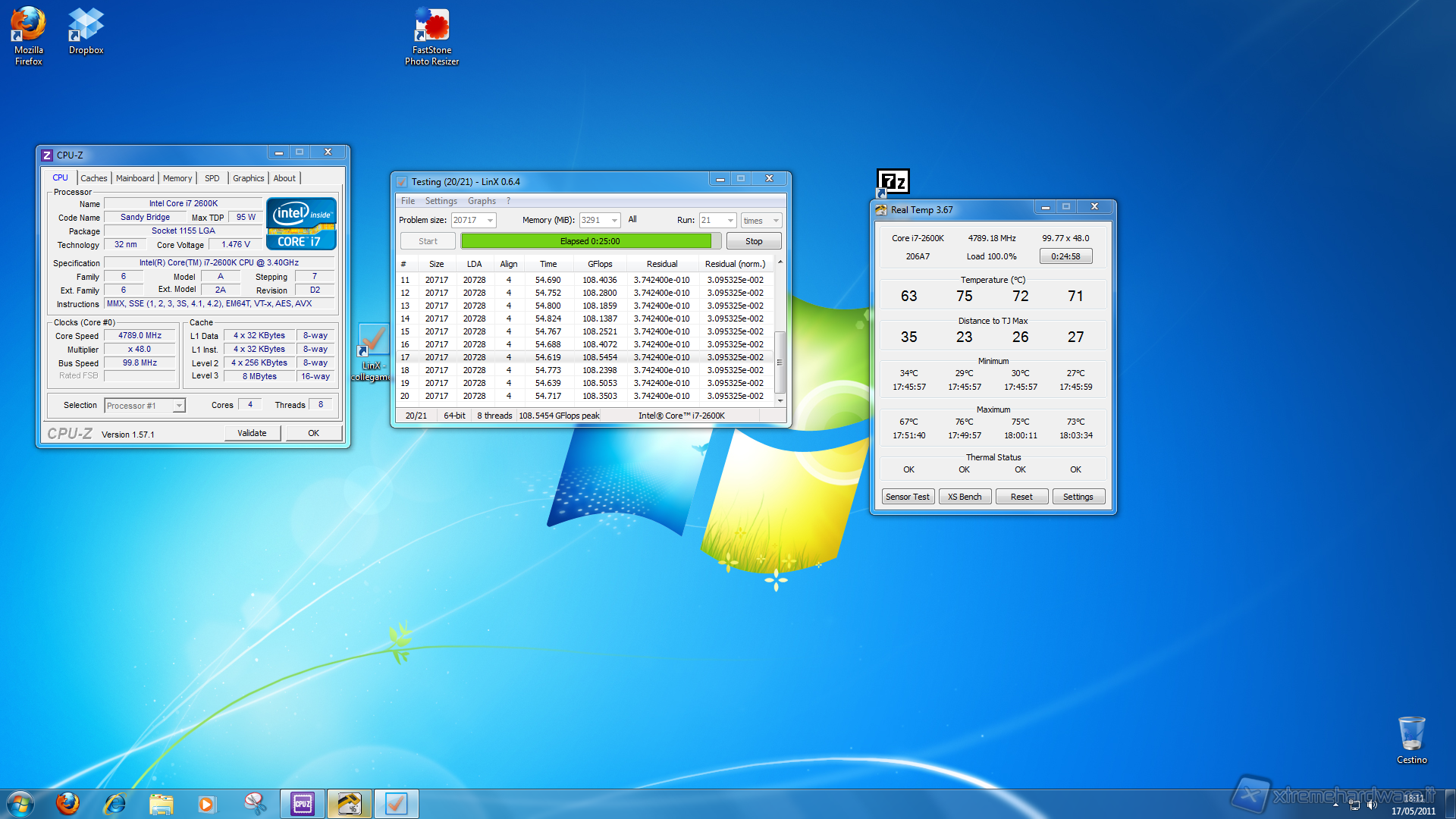
Task: Expand the Problem size dropdown
Action: tap(490, 221)
